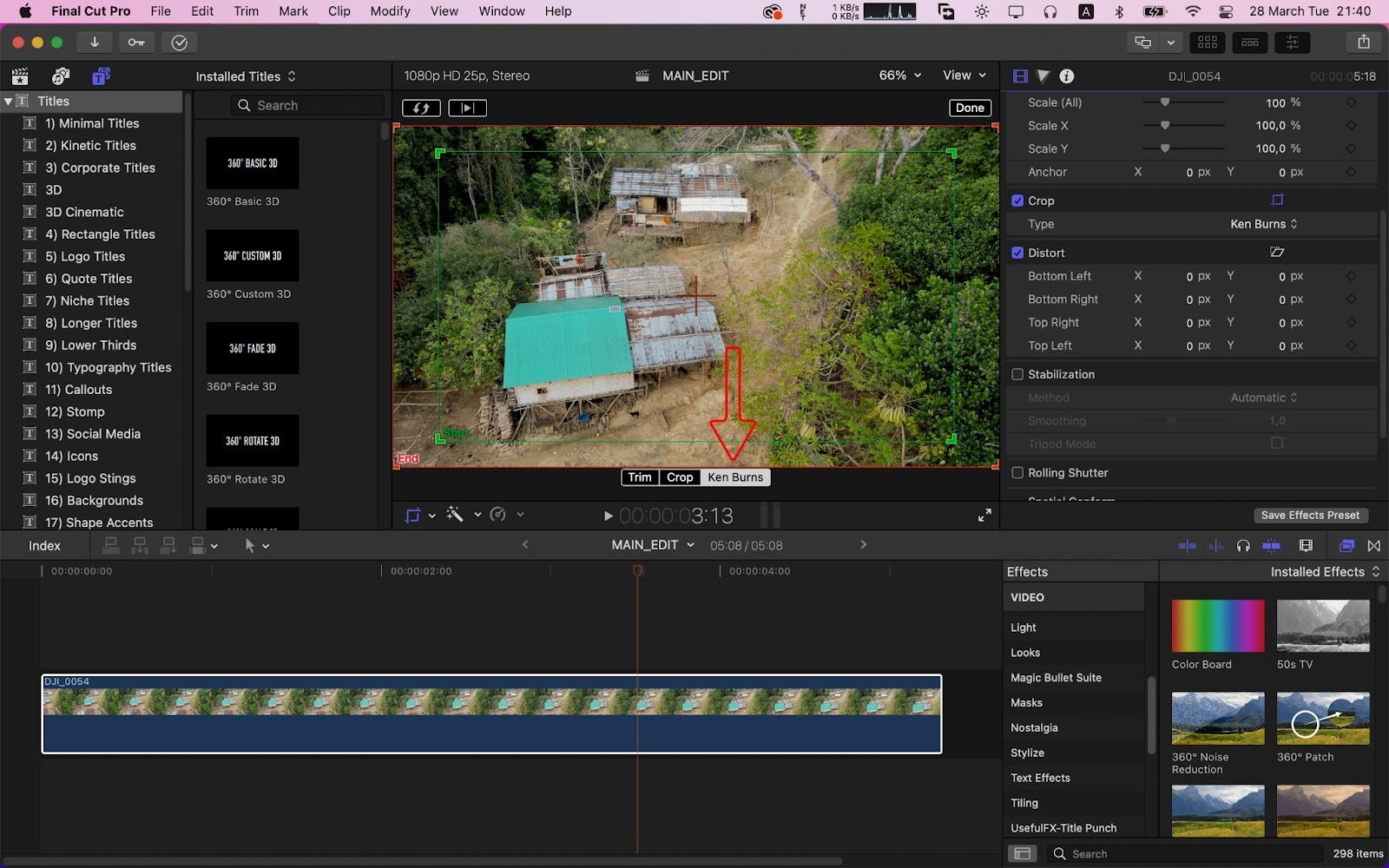This screenshot has height=868, width=1389.
Task: Switch viewer to Crop mode
Action: tap(680, 477)
